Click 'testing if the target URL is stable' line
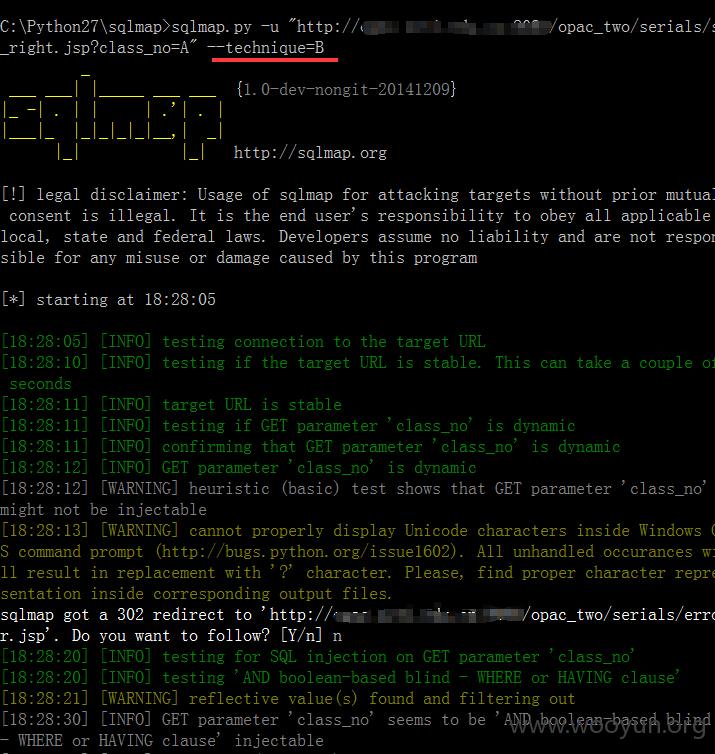715x754 pixels. (358, 363)
